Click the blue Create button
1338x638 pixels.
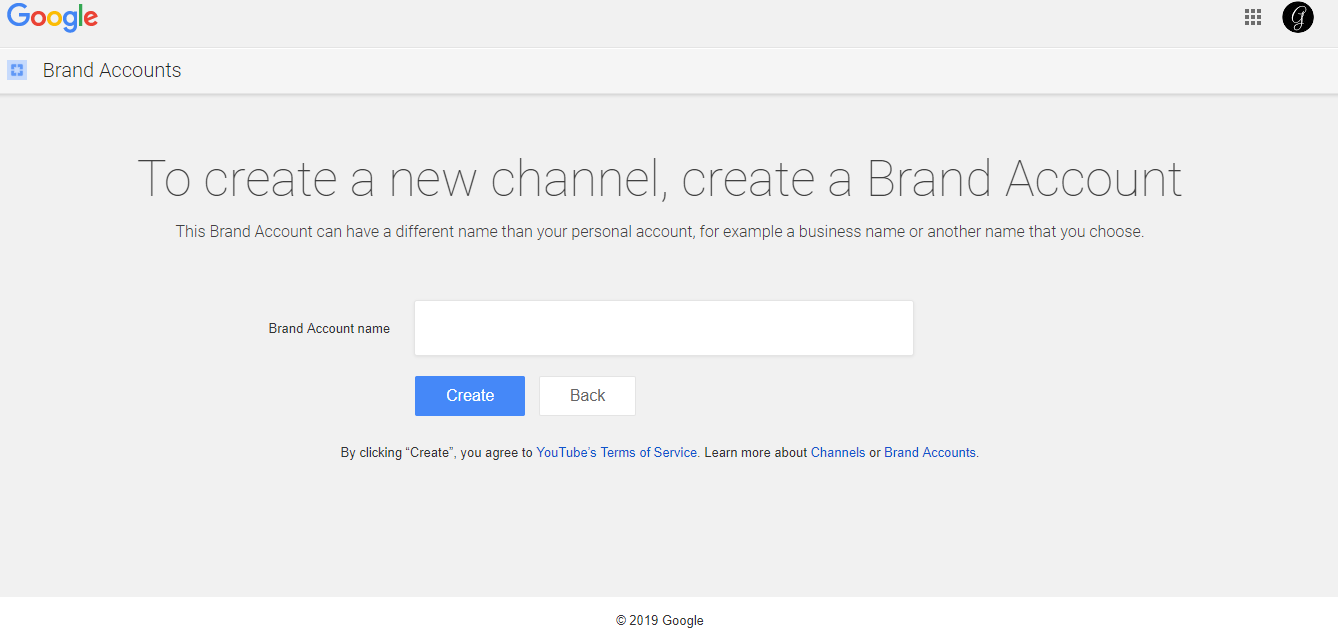point(470,396)
